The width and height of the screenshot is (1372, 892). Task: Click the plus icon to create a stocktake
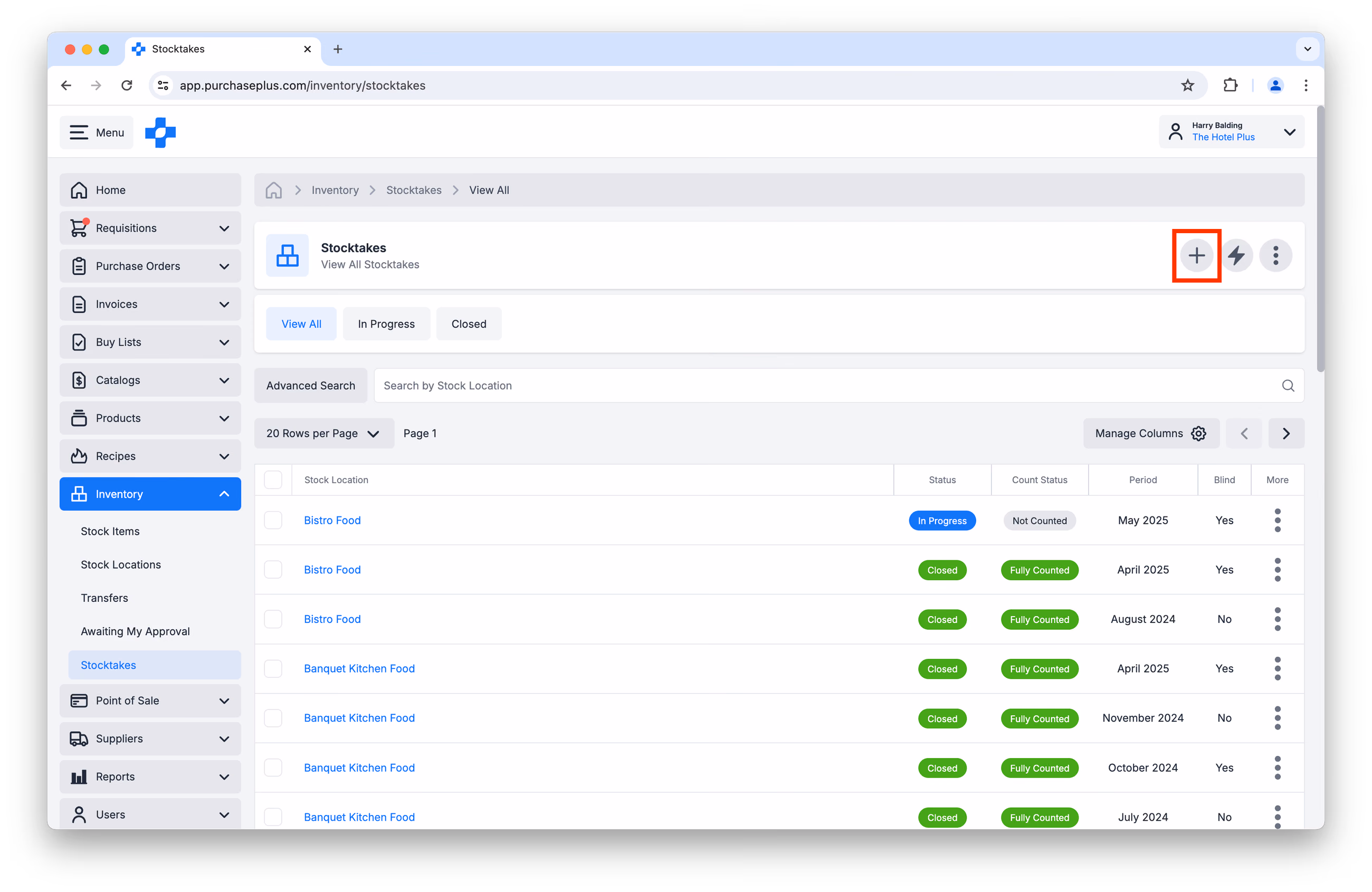click(x=1196, y=255)
